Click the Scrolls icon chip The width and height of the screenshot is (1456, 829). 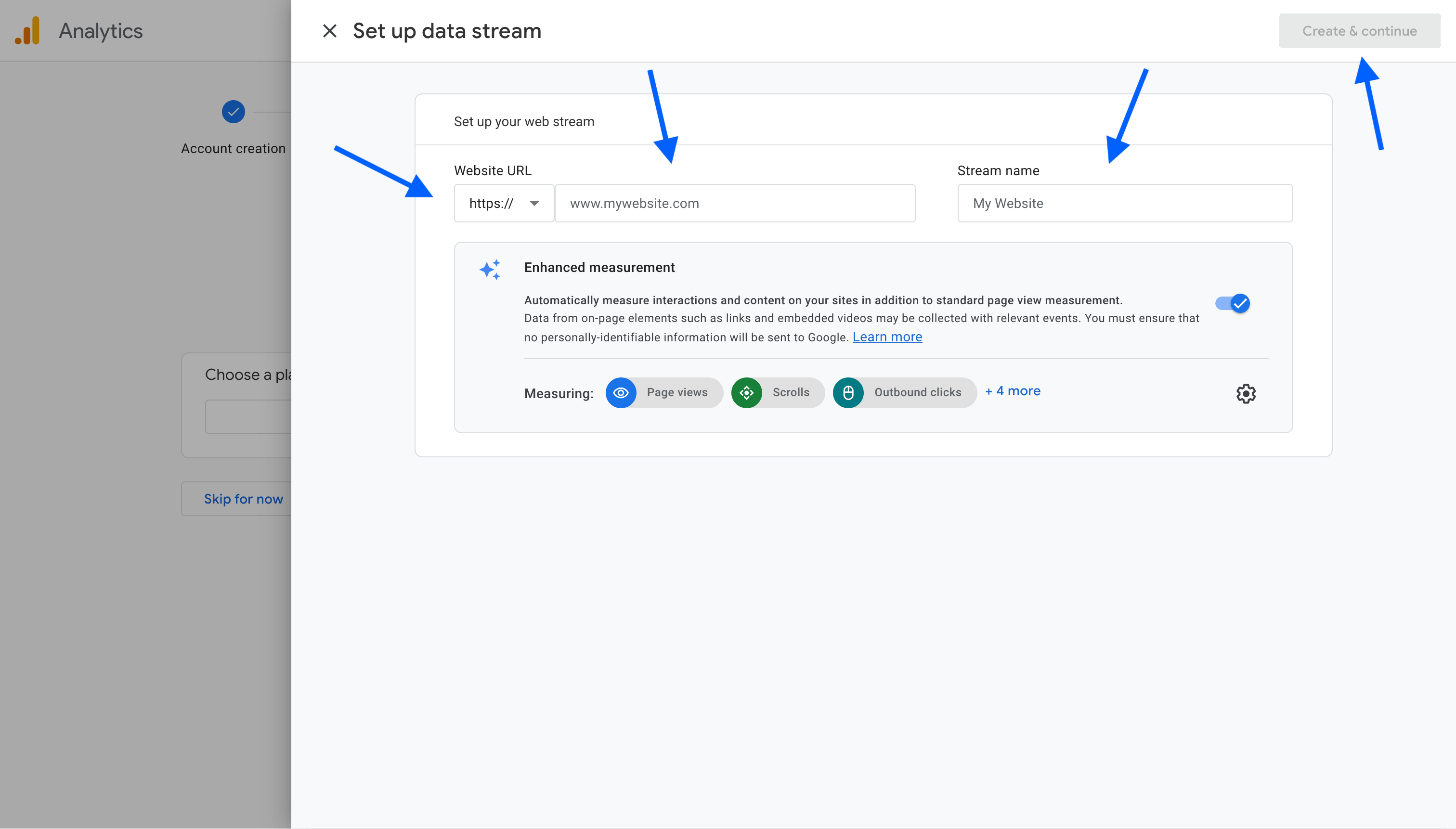(x=777, y=392)
